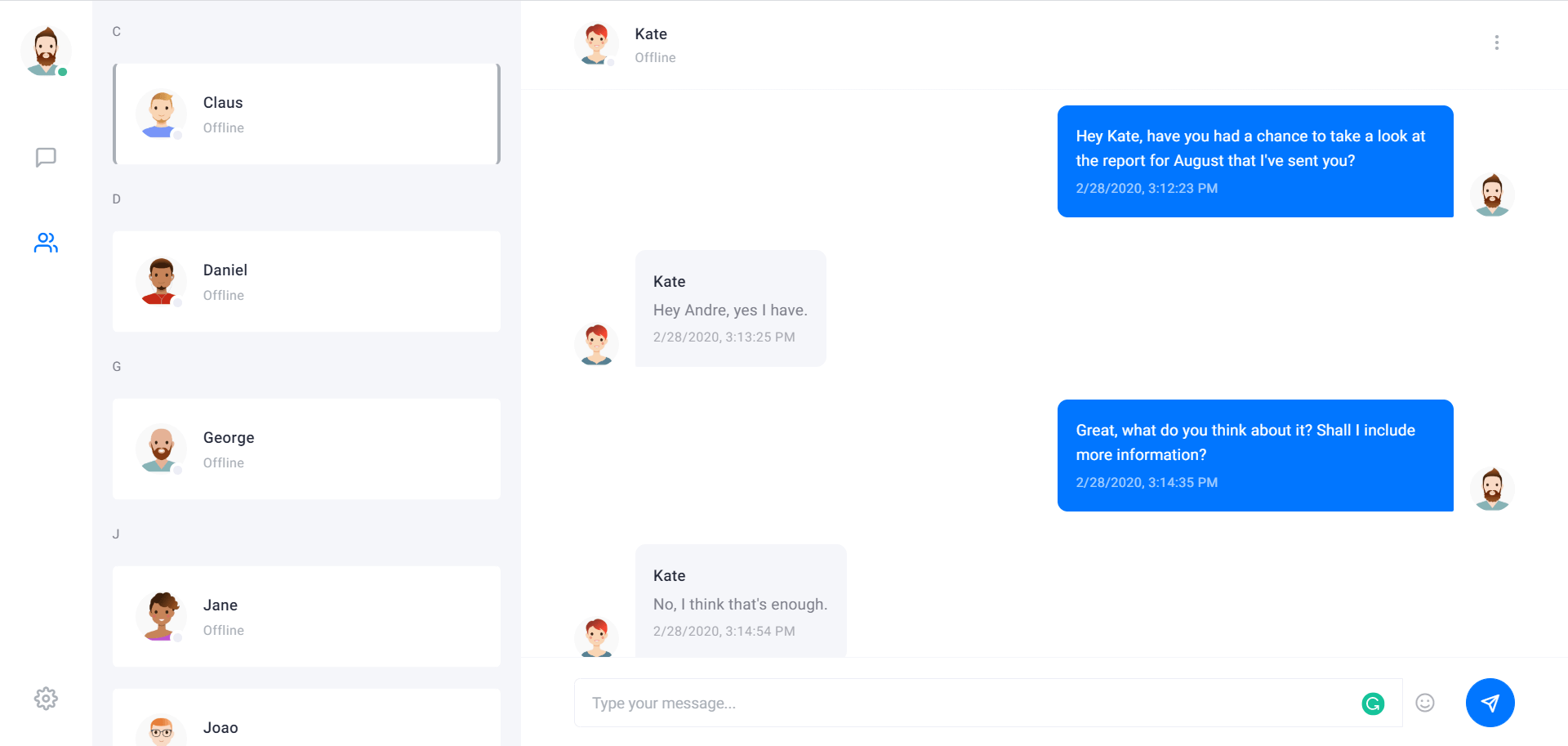
Task: Click the paper plane send button
Action: (x=1490, y=703)
